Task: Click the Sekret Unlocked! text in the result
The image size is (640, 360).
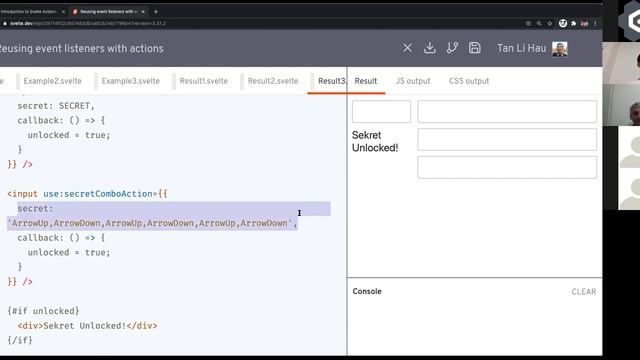Action: pos(375,141)
